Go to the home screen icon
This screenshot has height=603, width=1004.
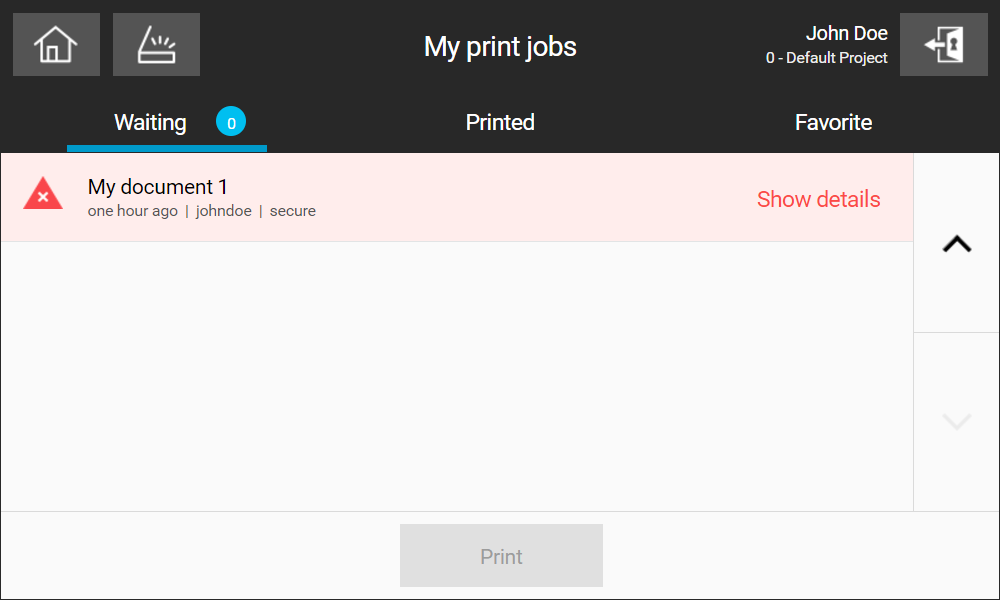[x=56, y=45]
